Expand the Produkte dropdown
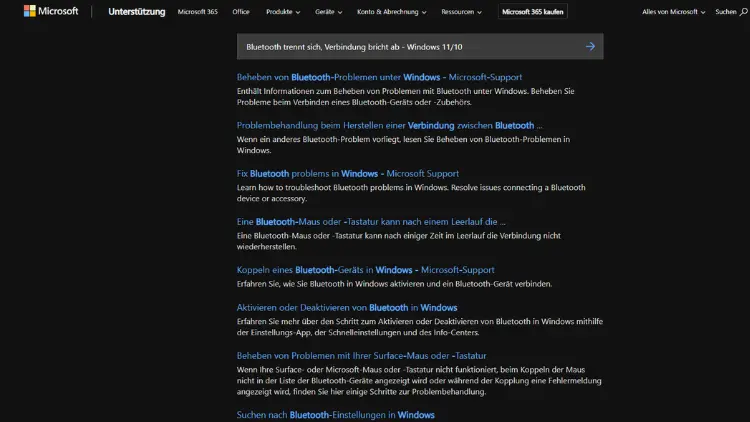Screen dimensions: 750x422 tap(283, 11)
